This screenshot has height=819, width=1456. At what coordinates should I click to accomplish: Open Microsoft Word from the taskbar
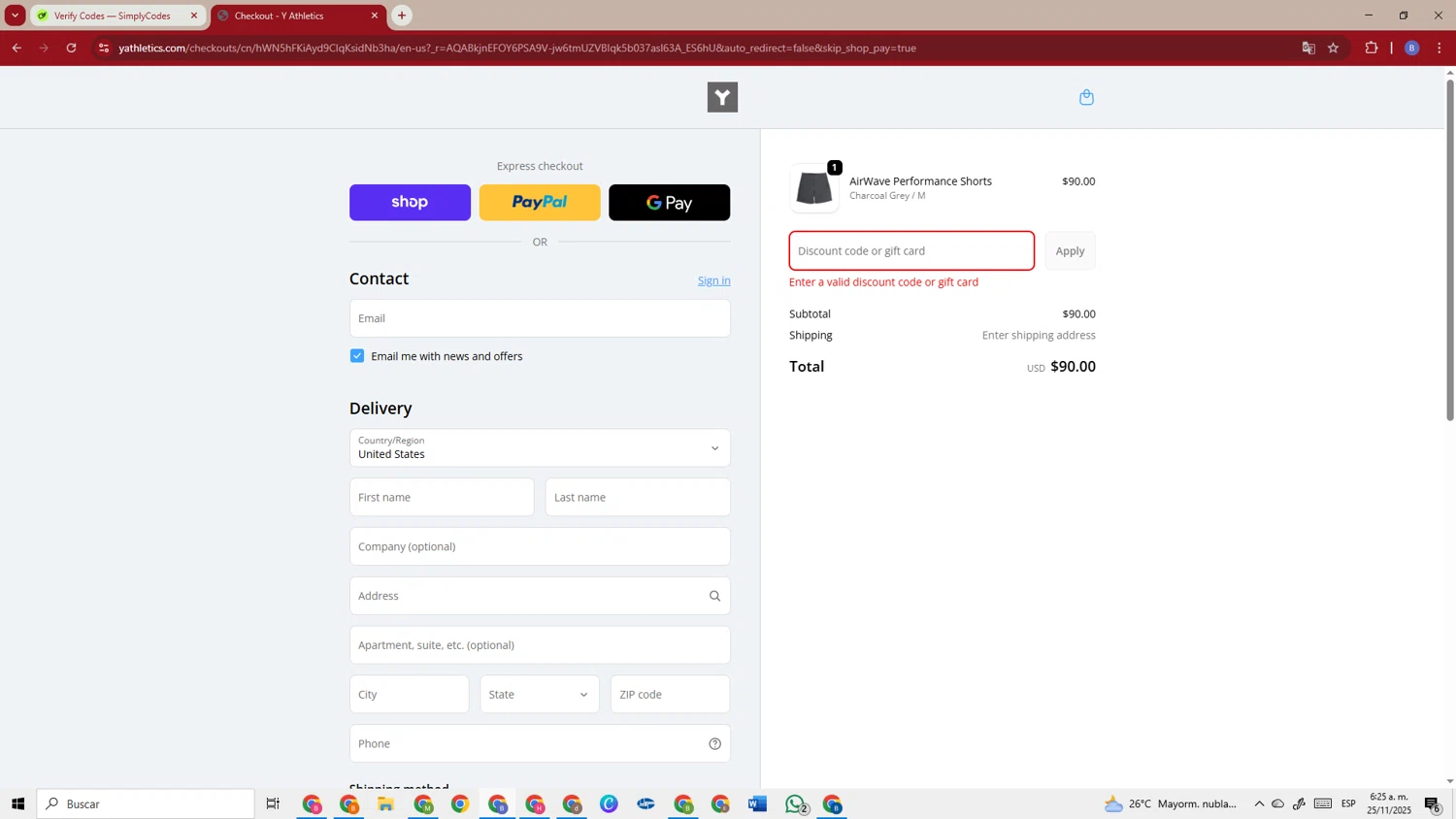click(x=758, y=803)
